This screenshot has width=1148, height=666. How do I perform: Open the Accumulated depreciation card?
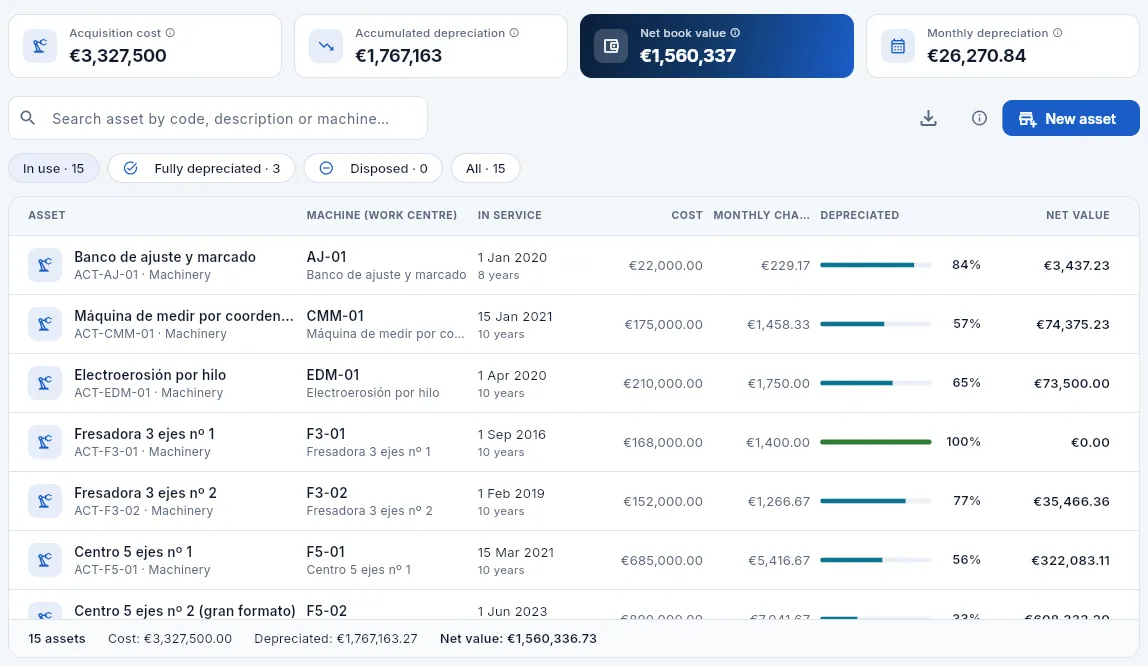click(x=430, y=46)
